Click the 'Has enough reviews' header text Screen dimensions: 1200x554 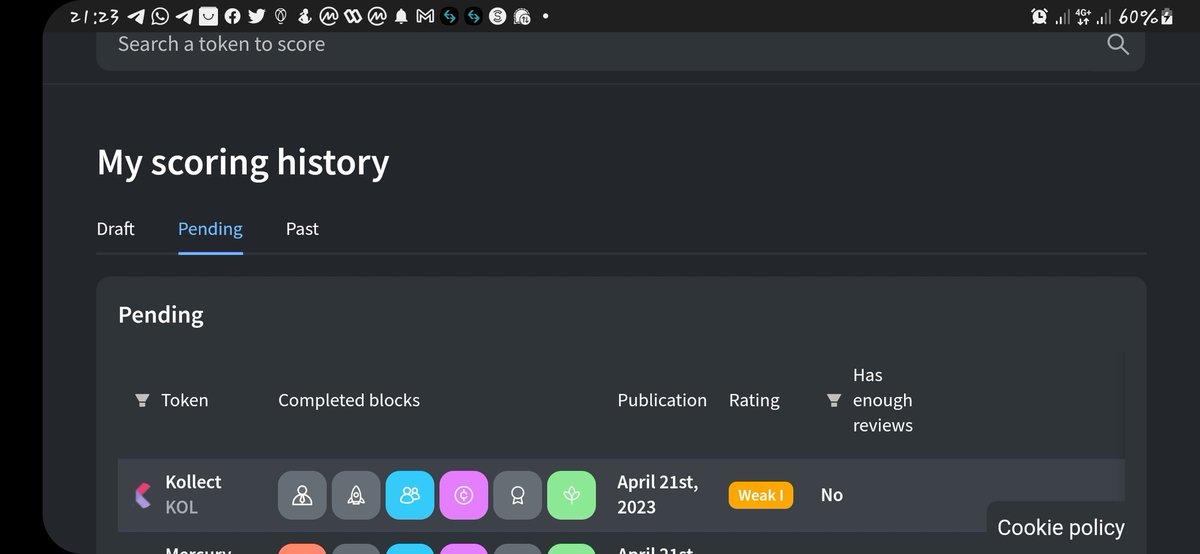tap(883, 400)
